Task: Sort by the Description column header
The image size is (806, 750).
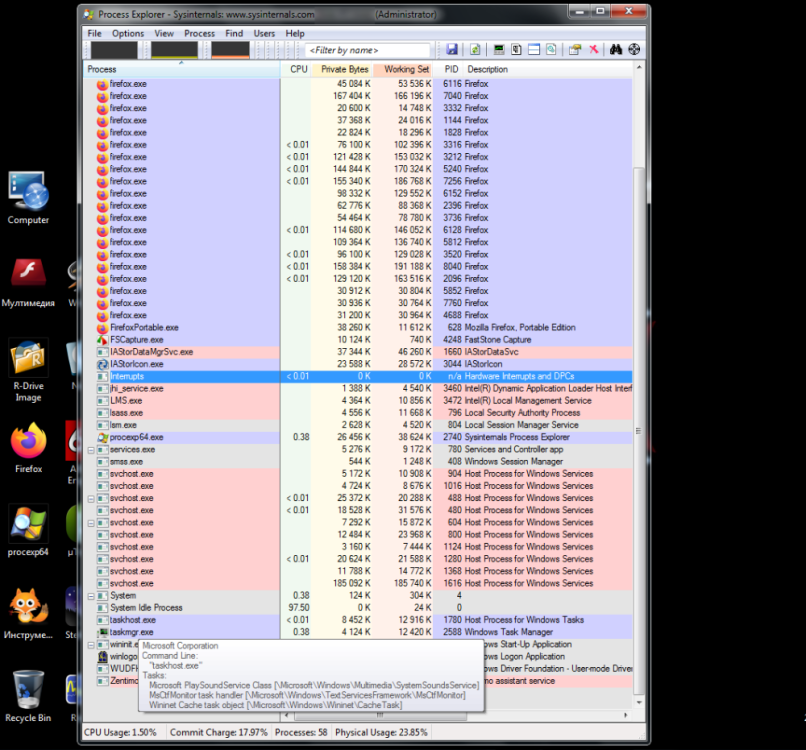Action: tap(547, 69)
